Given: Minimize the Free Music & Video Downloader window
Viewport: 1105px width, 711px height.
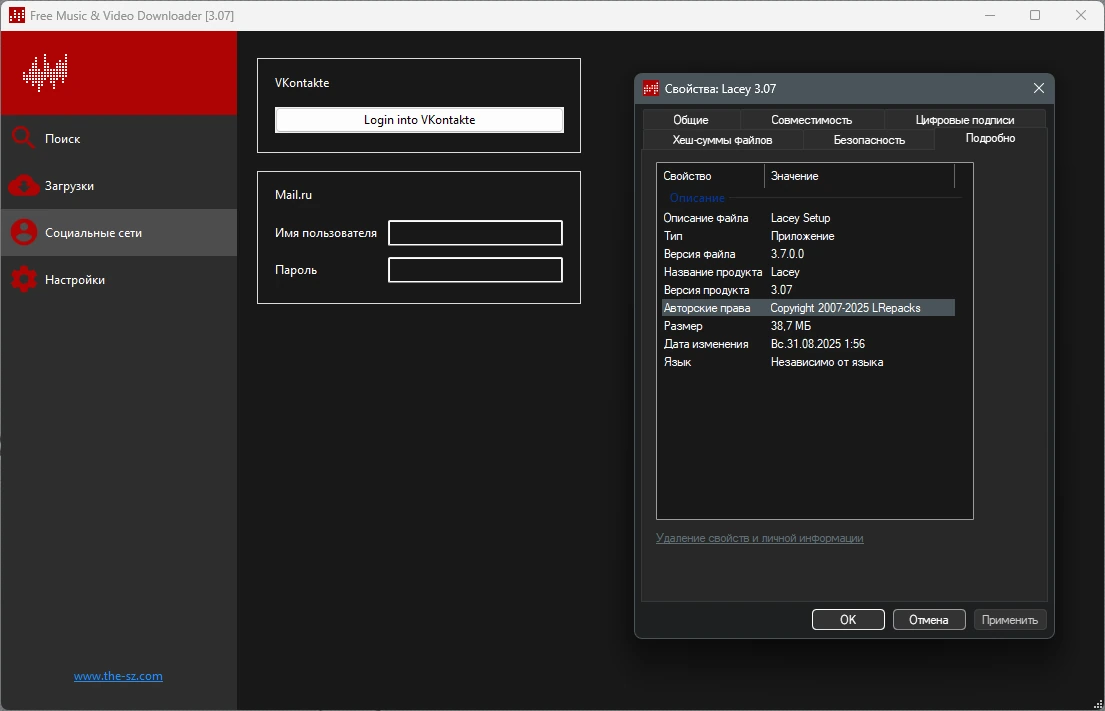Looking at the screenshot, I should tap(990, 15).
